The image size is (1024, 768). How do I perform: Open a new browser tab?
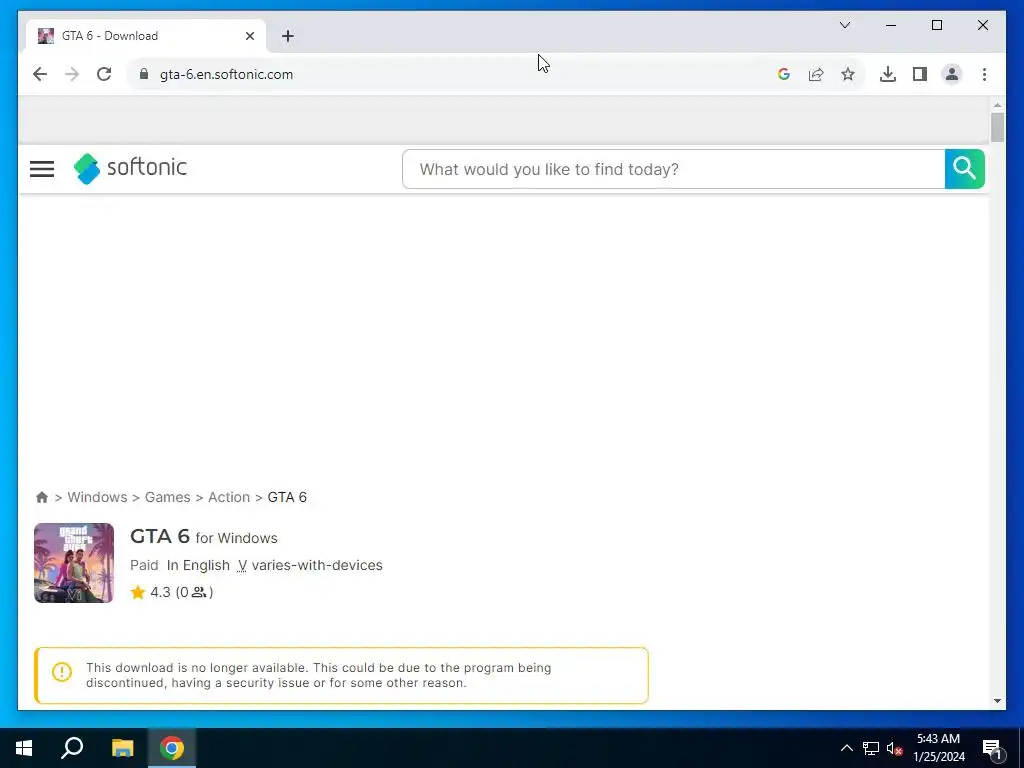(287, 36)
